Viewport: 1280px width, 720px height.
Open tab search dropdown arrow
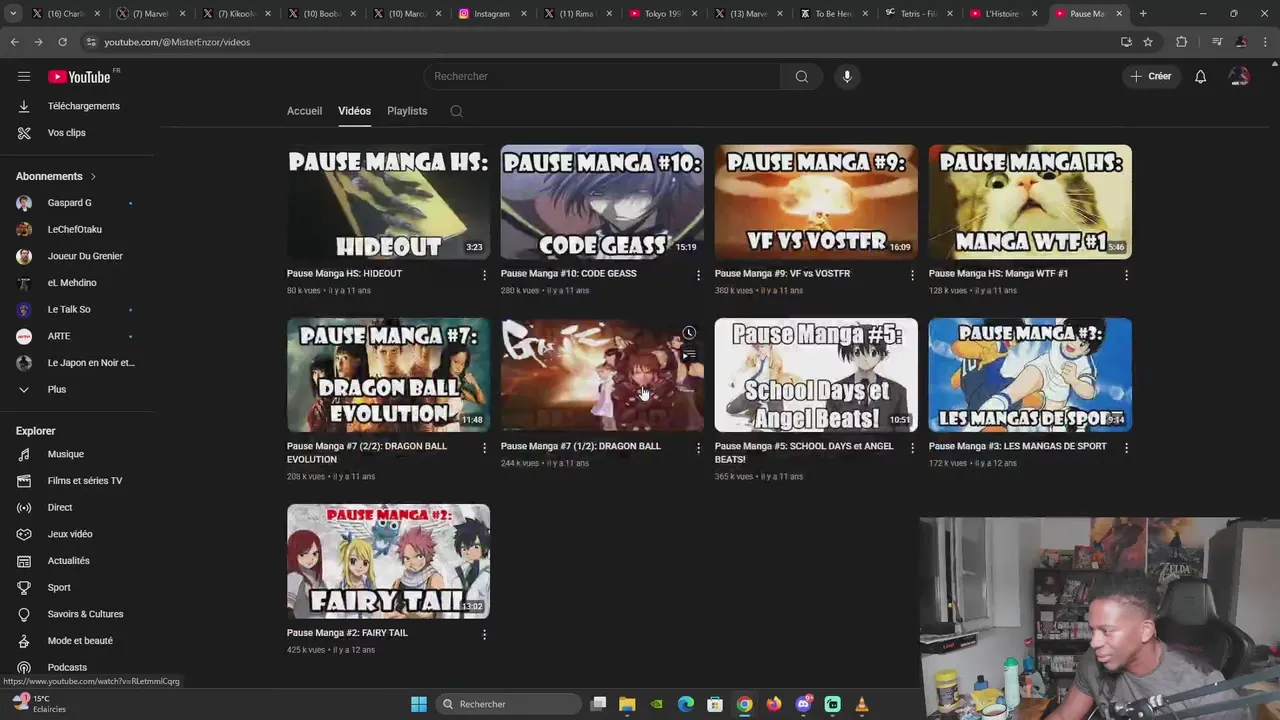point(12,14)
